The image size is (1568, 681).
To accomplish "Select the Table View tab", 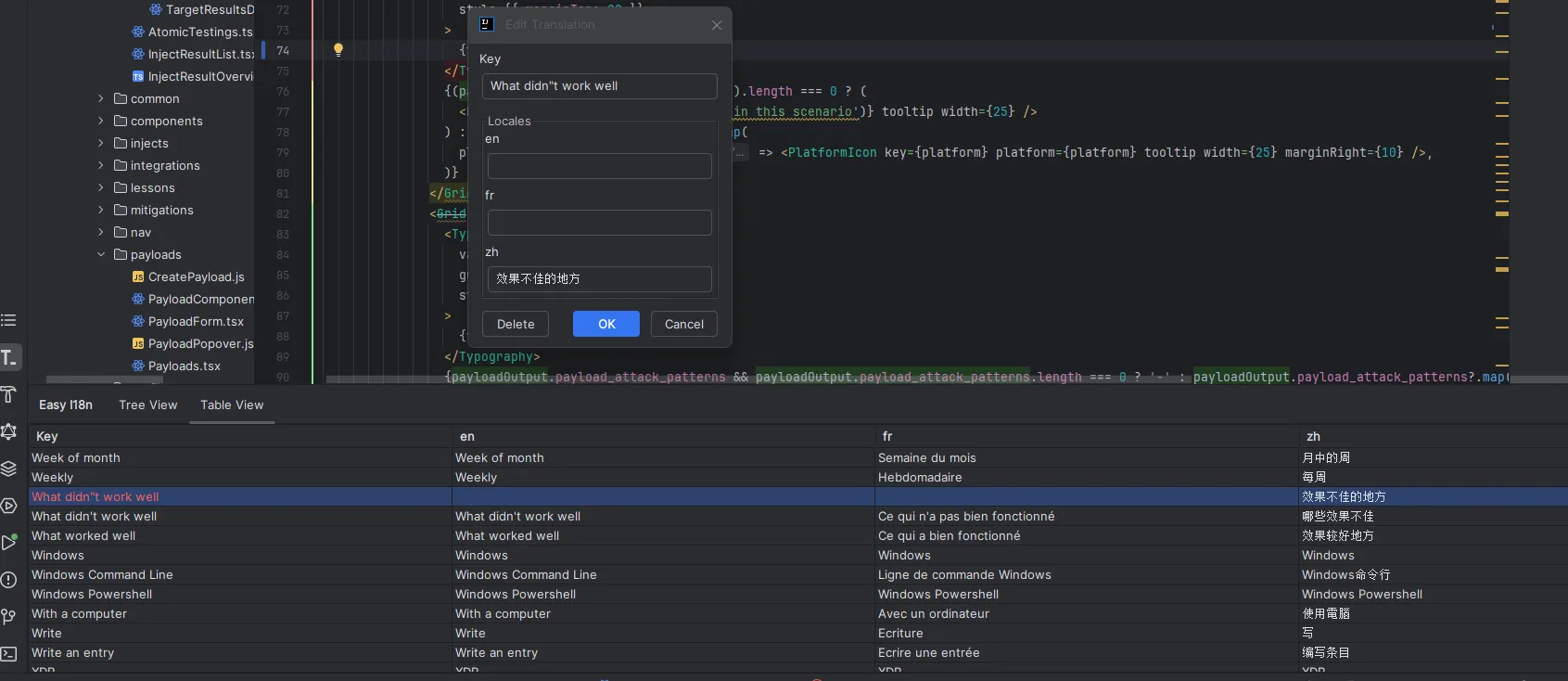I will pos(232,405).
